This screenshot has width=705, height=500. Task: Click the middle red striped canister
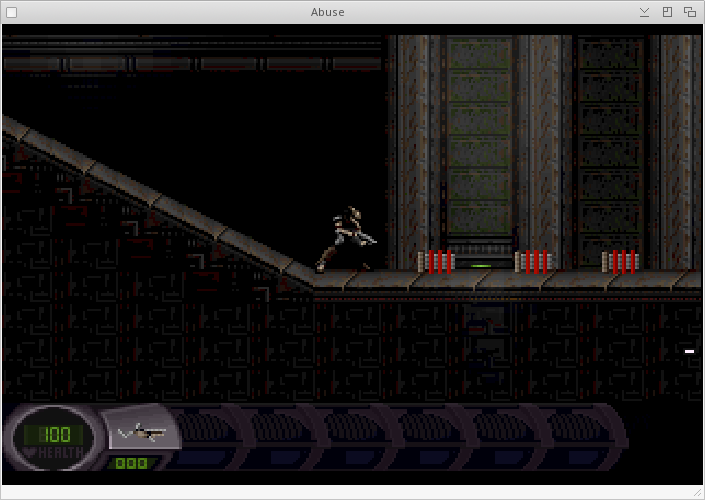point(533,262)
